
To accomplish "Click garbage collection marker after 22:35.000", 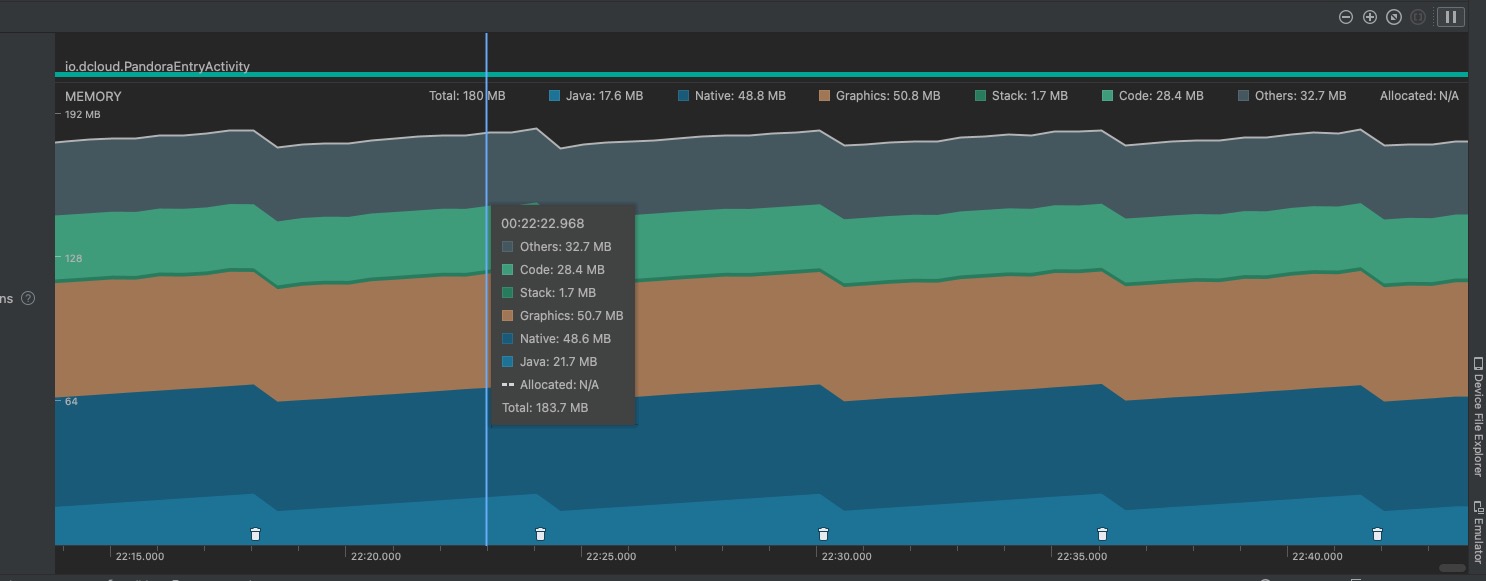I will click(1102, 534).
